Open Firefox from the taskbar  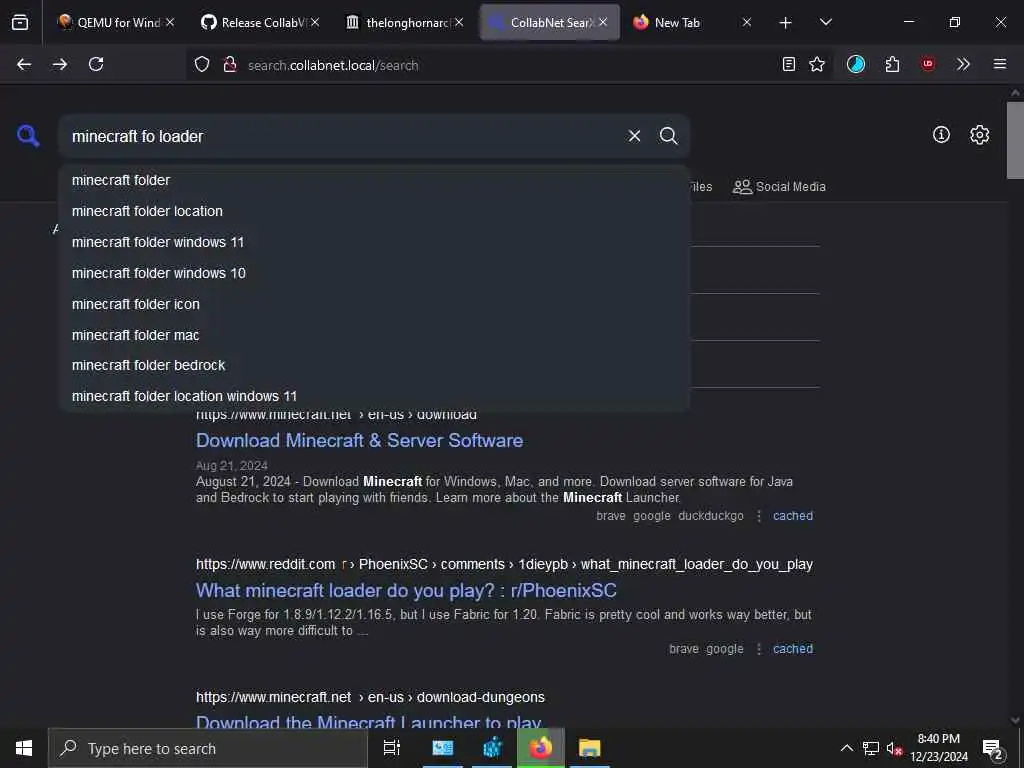540,748
